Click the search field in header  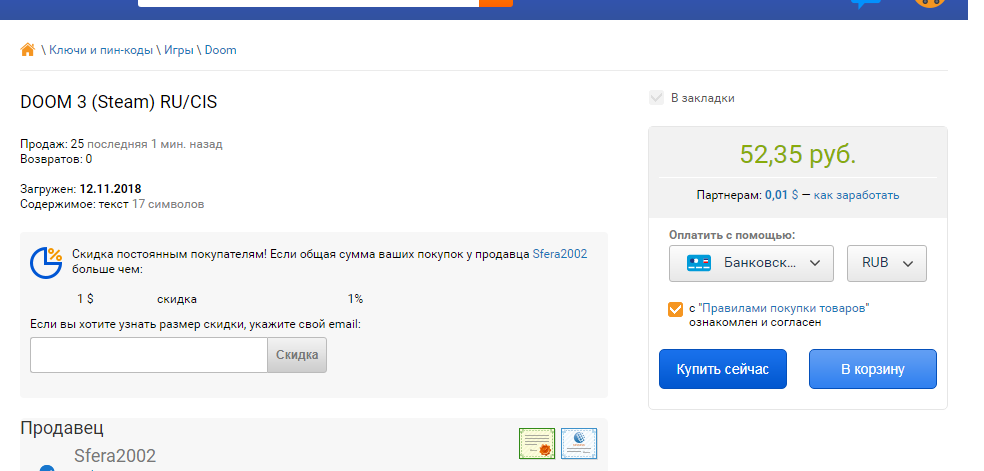pyautogui.click(x=308, y=3)
